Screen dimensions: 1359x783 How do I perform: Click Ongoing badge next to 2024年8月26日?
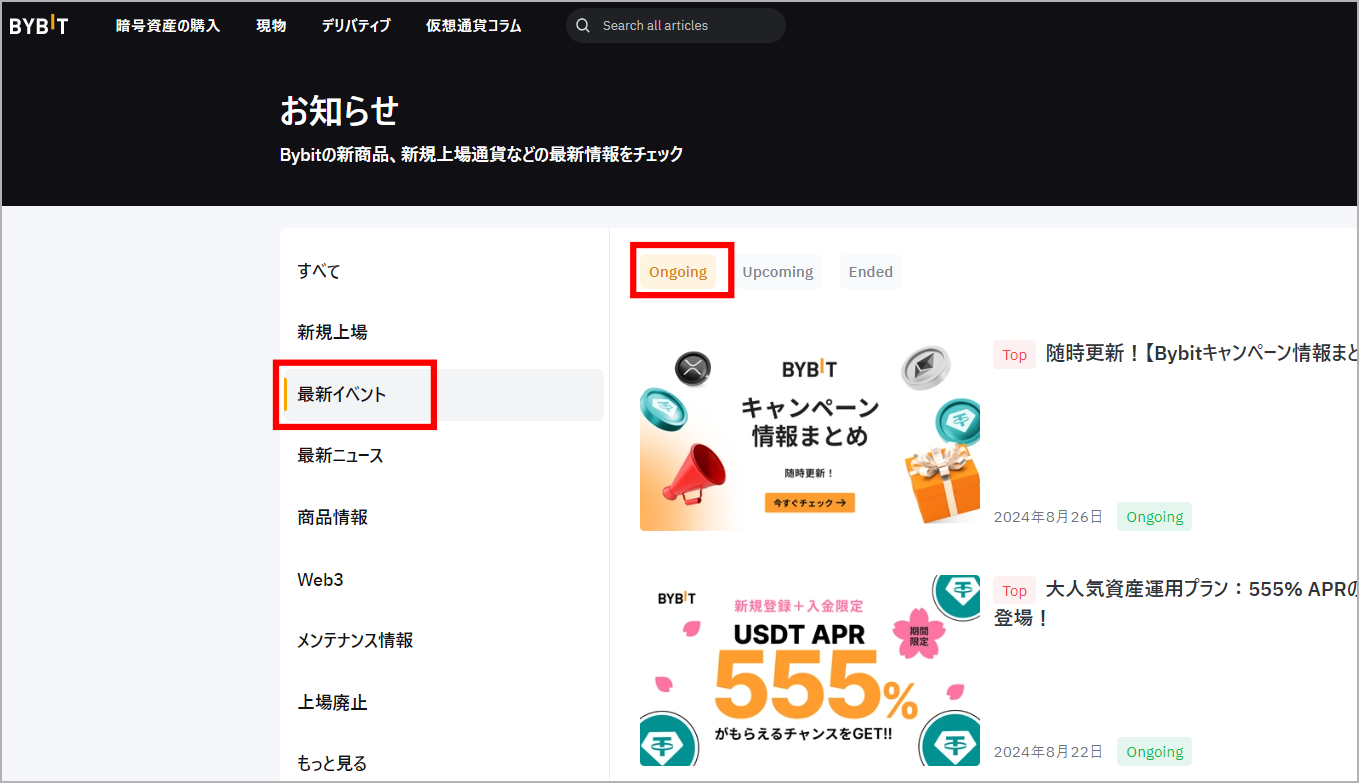[x=1155, y=517]
